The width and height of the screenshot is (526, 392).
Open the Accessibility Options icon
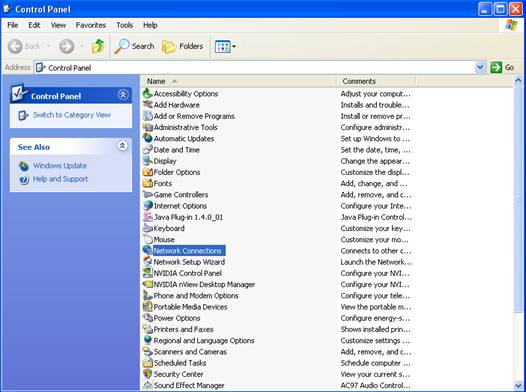(x=148, y=94)
